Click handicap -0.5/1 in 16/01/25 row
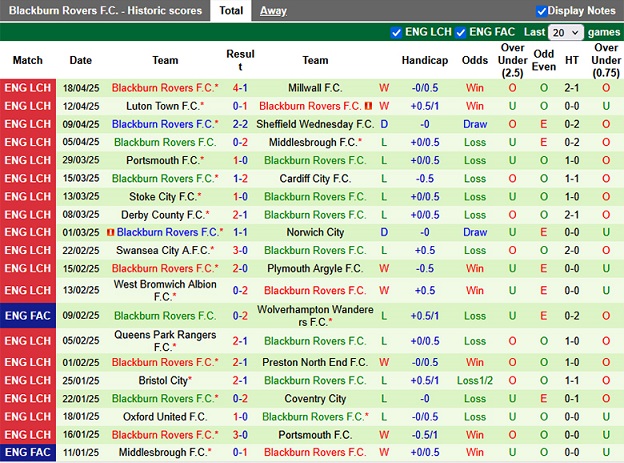 click(425, 435)
